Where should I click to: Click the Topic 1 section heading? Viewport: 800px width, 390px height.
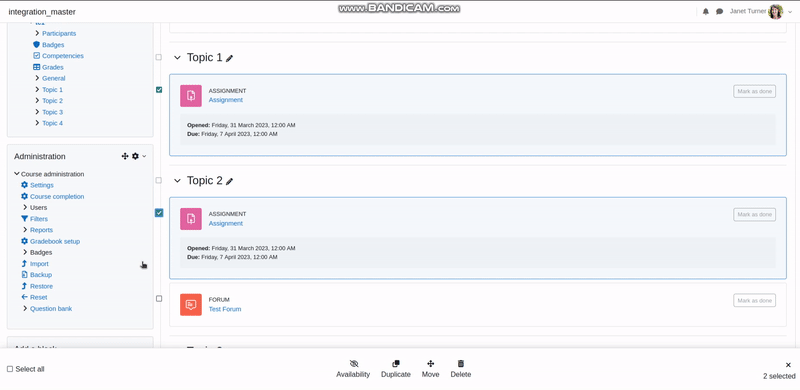205,58
